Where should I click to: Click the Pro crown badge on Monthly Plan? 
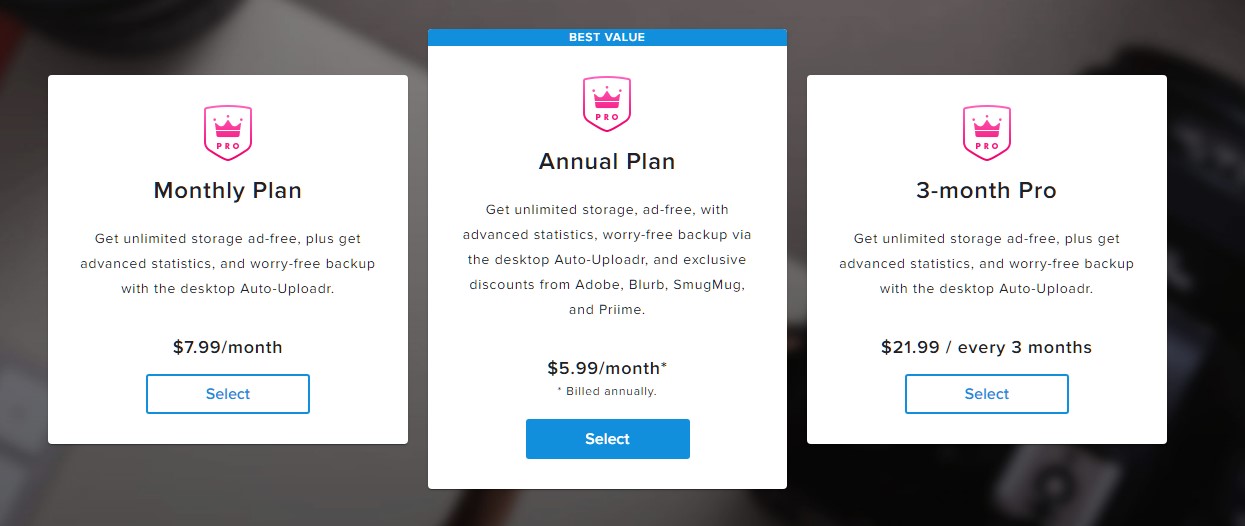click(x=228, y=133)
